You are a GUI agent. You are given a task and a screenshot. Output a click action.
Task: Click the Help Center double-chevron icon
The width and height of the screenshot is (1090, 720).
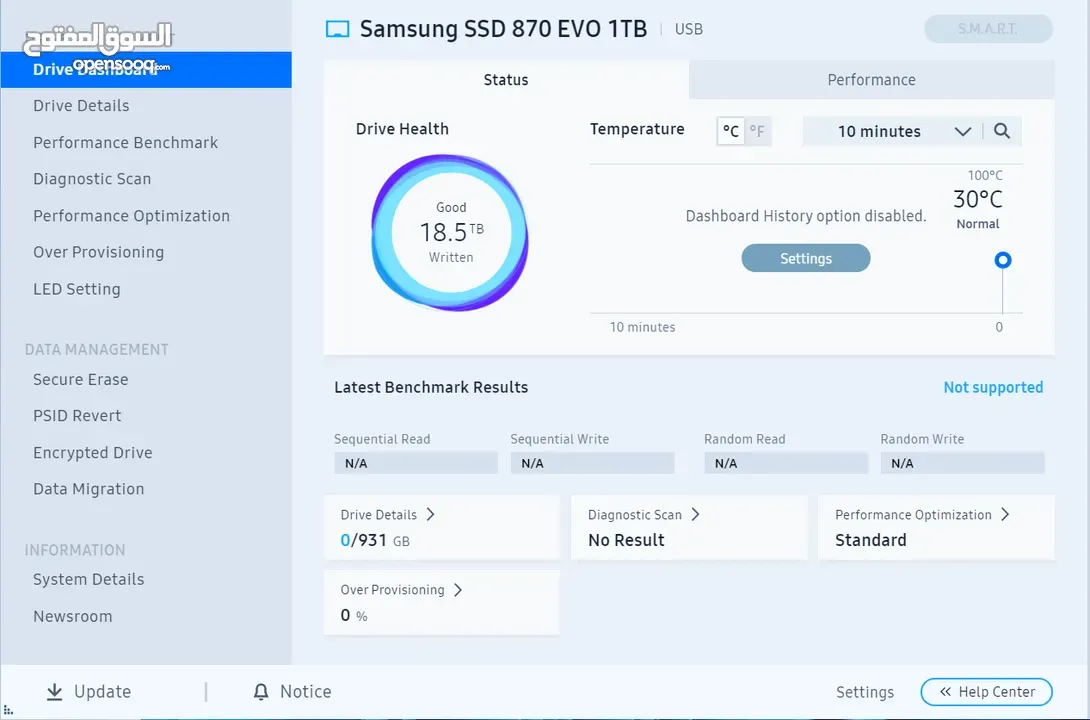[945, 692]
